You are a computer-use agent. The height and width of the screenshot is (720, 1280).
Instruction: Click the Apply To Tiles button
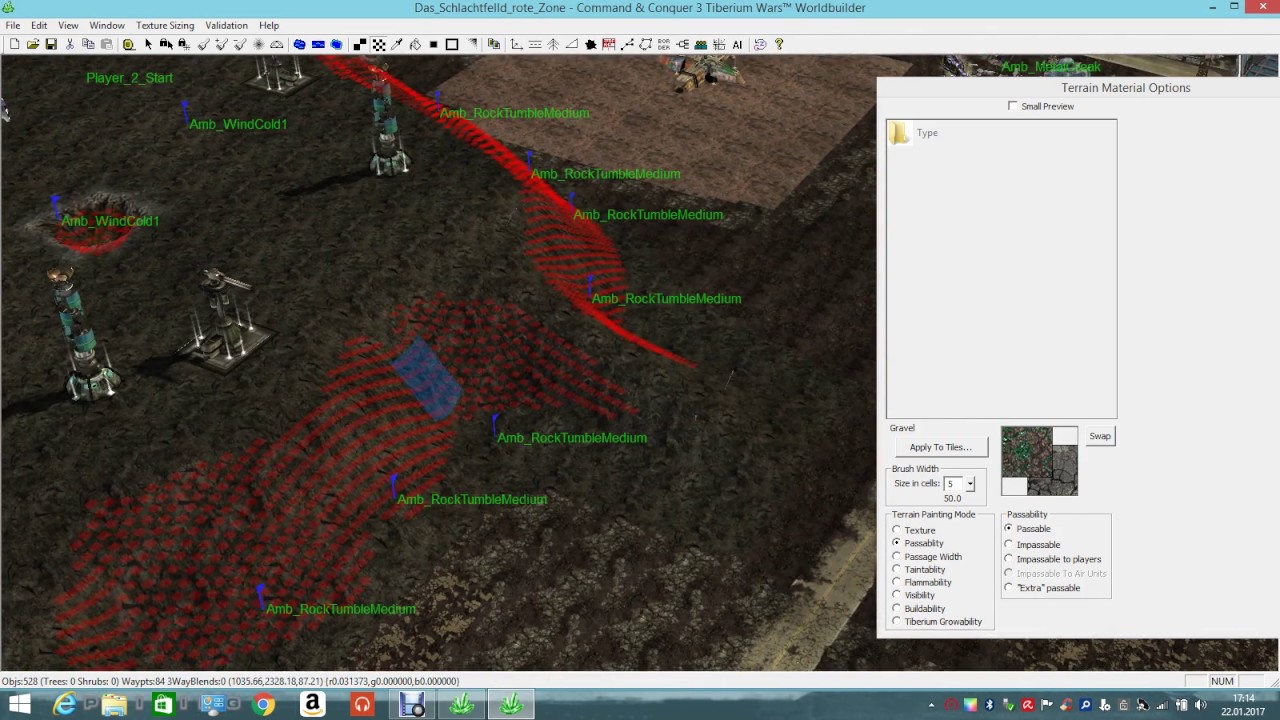[x=940, y=447]
